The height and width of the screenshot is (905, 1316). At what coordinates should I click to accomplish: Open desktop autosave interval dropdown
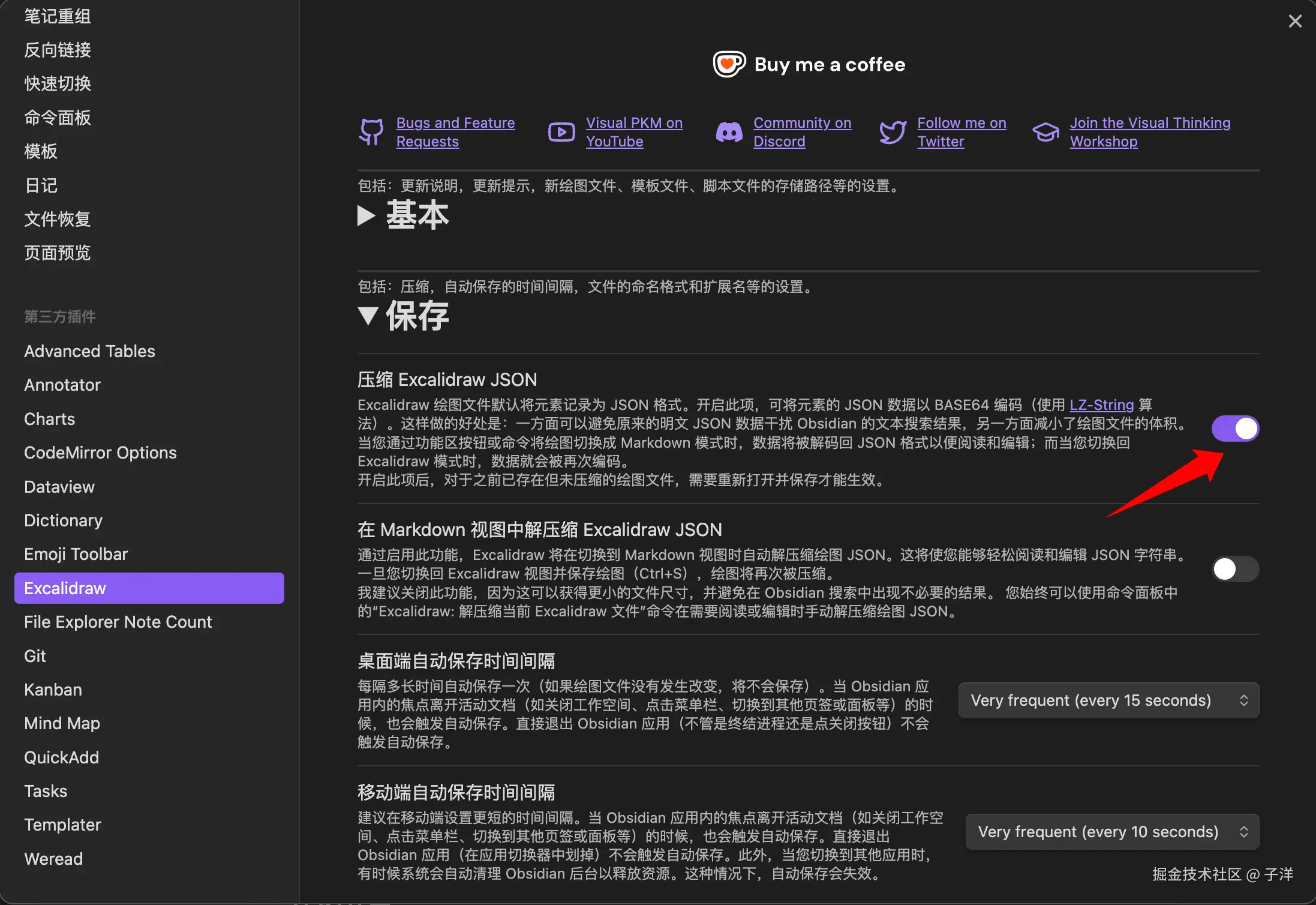(x=1108, y=700)
